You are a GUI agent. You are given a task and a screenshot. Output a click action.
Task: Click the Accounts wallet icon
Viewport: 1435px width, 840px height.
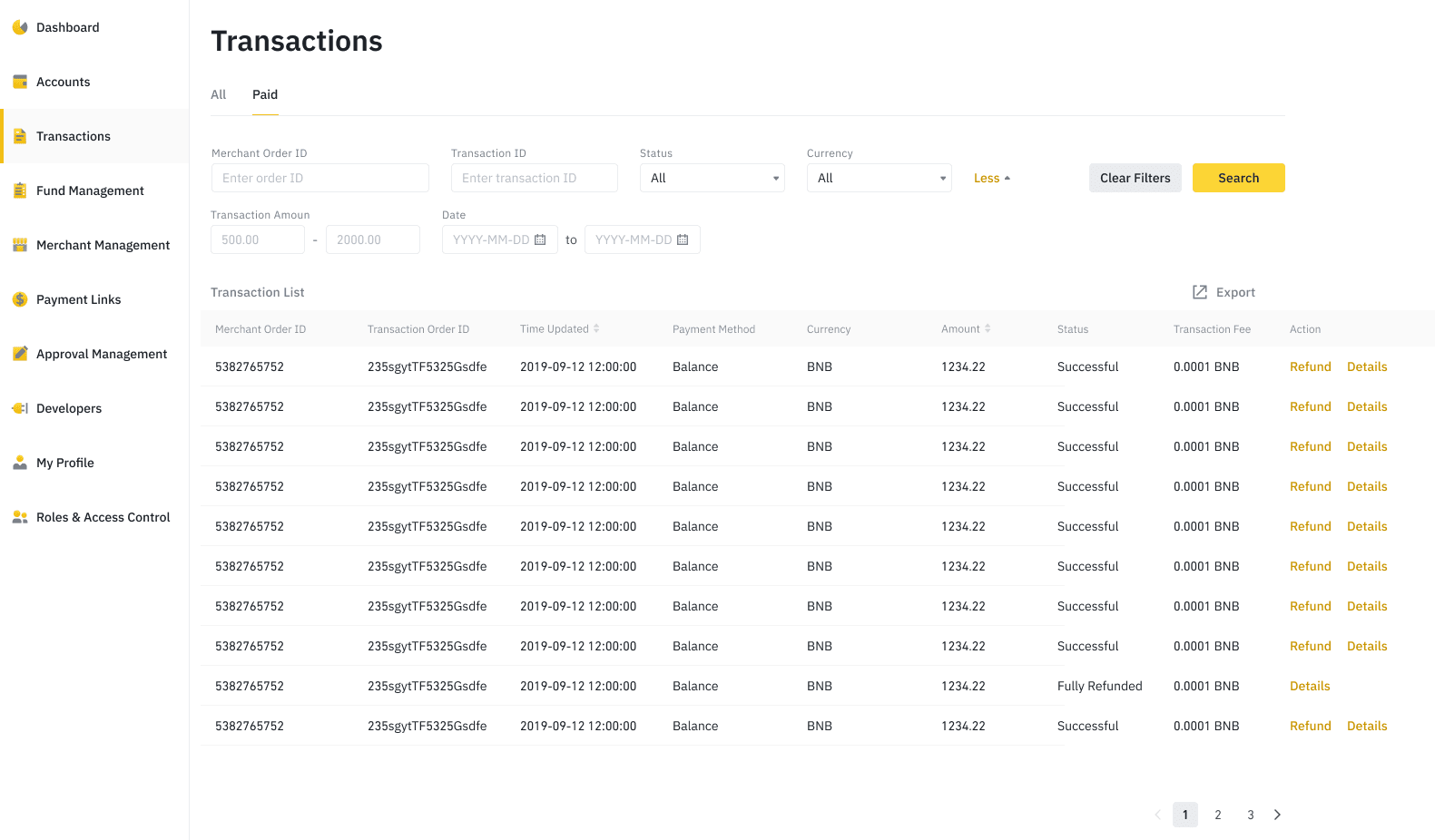point(20,82)
